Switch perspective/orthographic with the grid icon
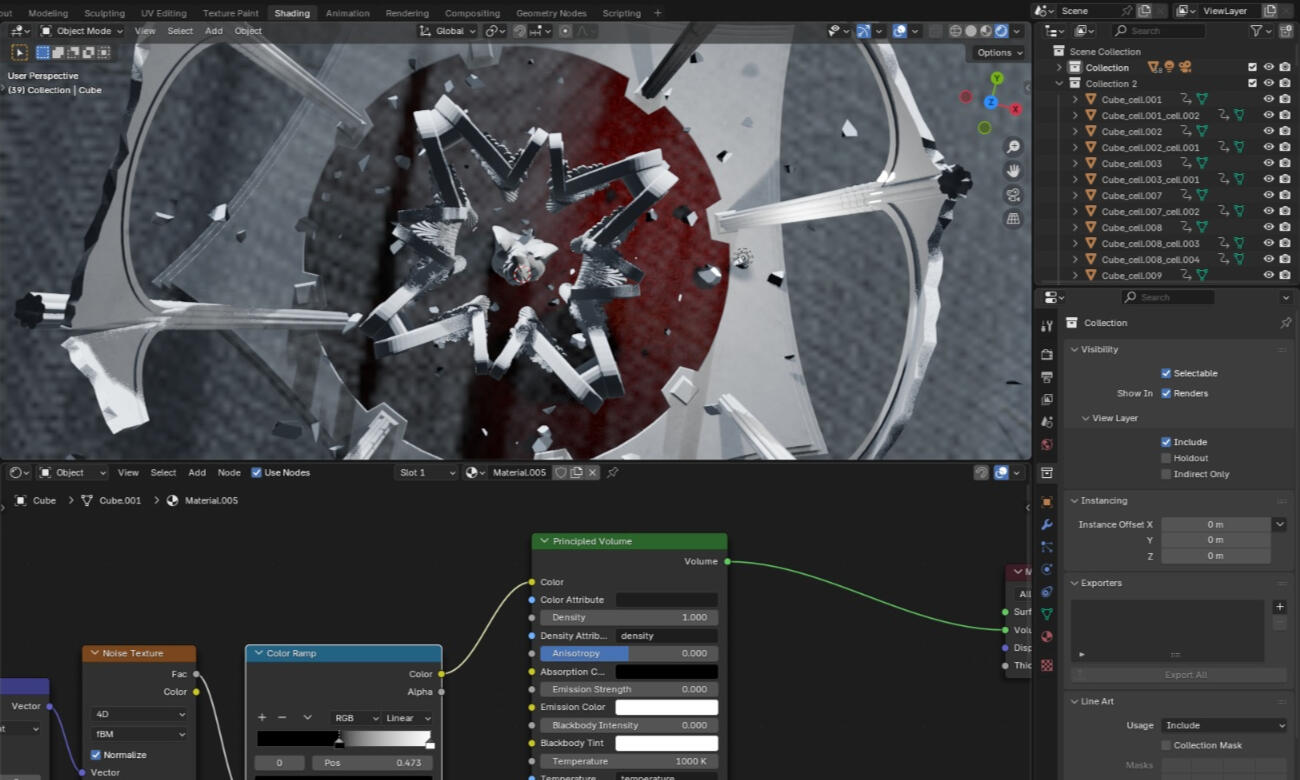Screen dimensions: 1300x780 coord(1013,219)
